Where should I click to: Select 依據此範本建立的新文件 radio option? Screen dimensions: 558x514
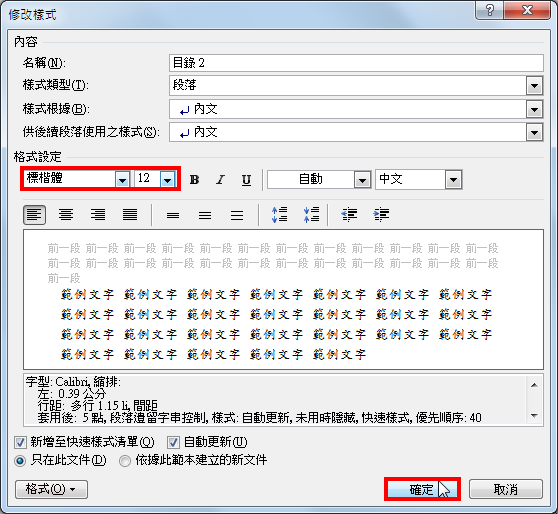125,461
